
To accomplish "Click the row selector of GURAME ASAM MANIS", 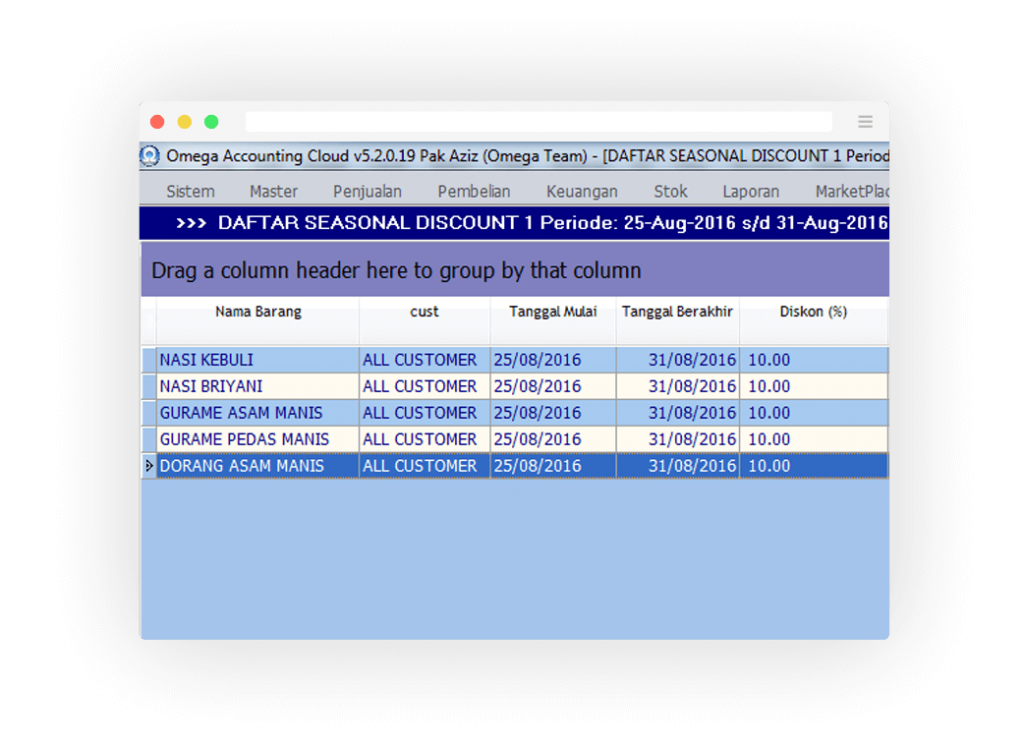I will point(149,413).
